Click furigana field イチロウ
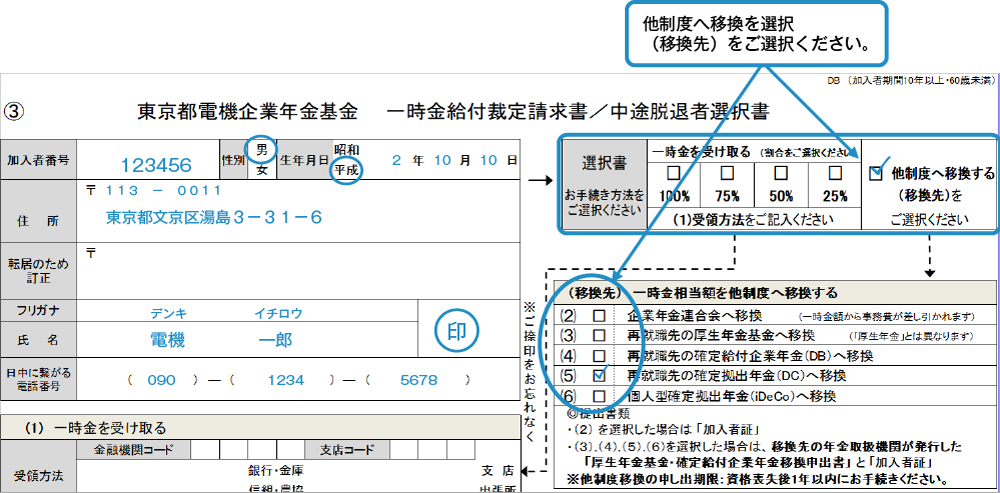 click(278, 313)
